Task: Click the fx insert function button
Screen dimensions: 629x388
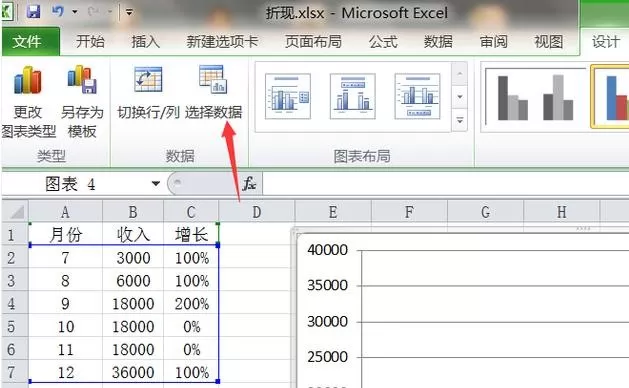Action: [x=249, y=184]
